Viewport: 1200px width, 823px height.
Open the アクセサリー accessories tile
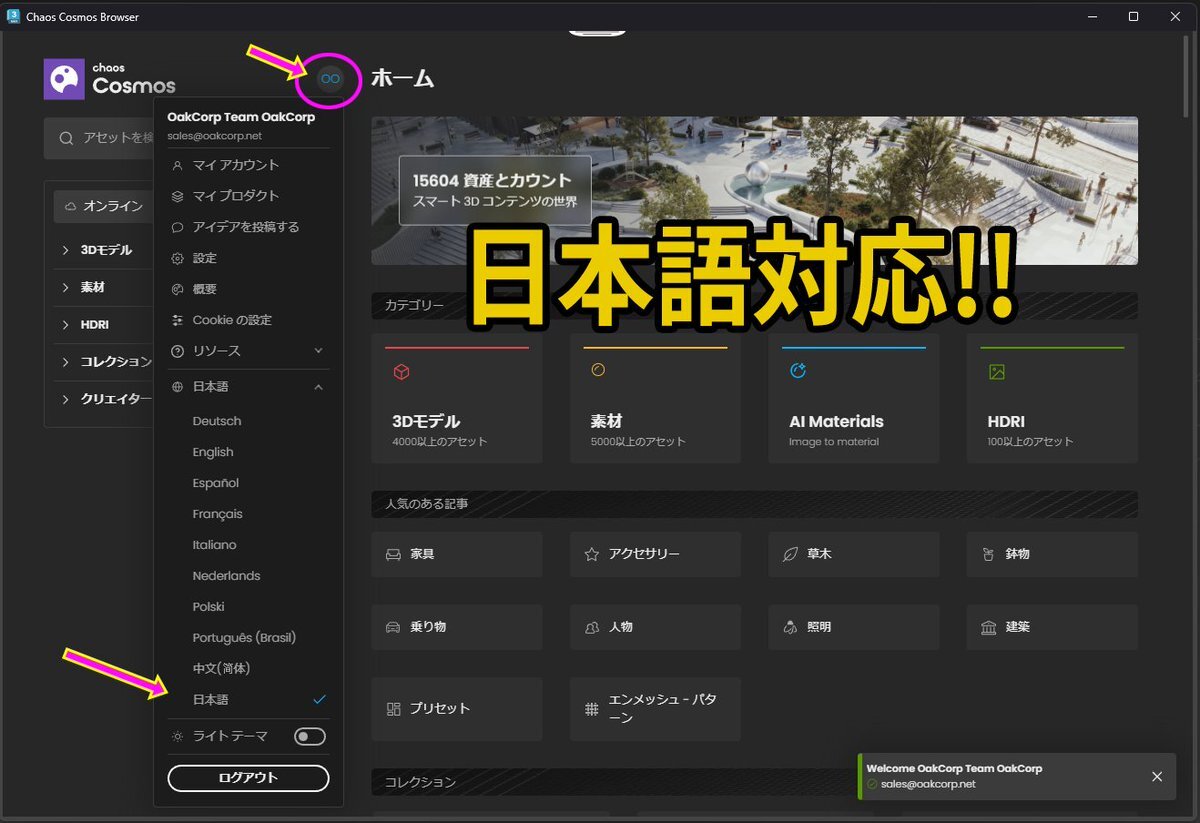[655, 554]
